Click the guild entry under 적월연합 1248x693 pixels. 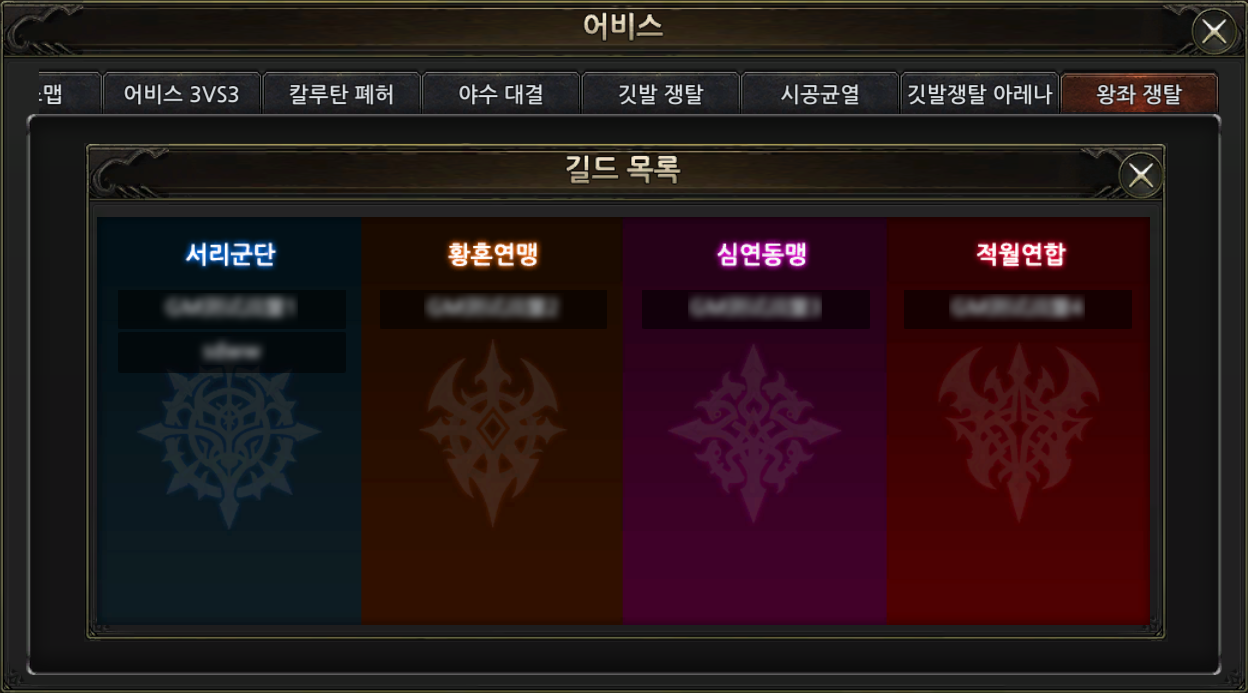point(1018,309)
